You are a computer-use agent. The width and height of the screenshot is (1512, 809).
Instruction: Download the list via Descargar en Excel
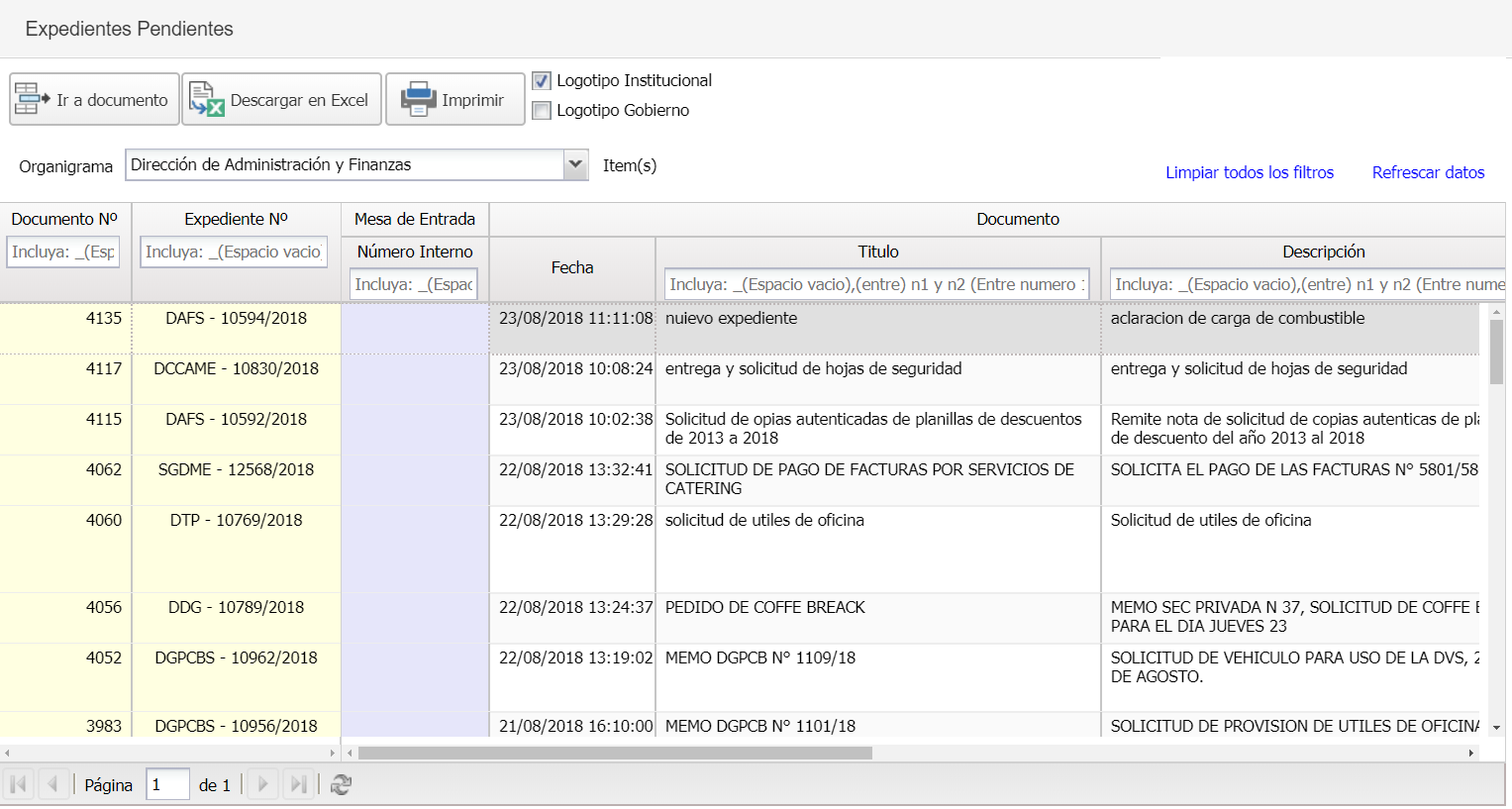pos(281,99)
